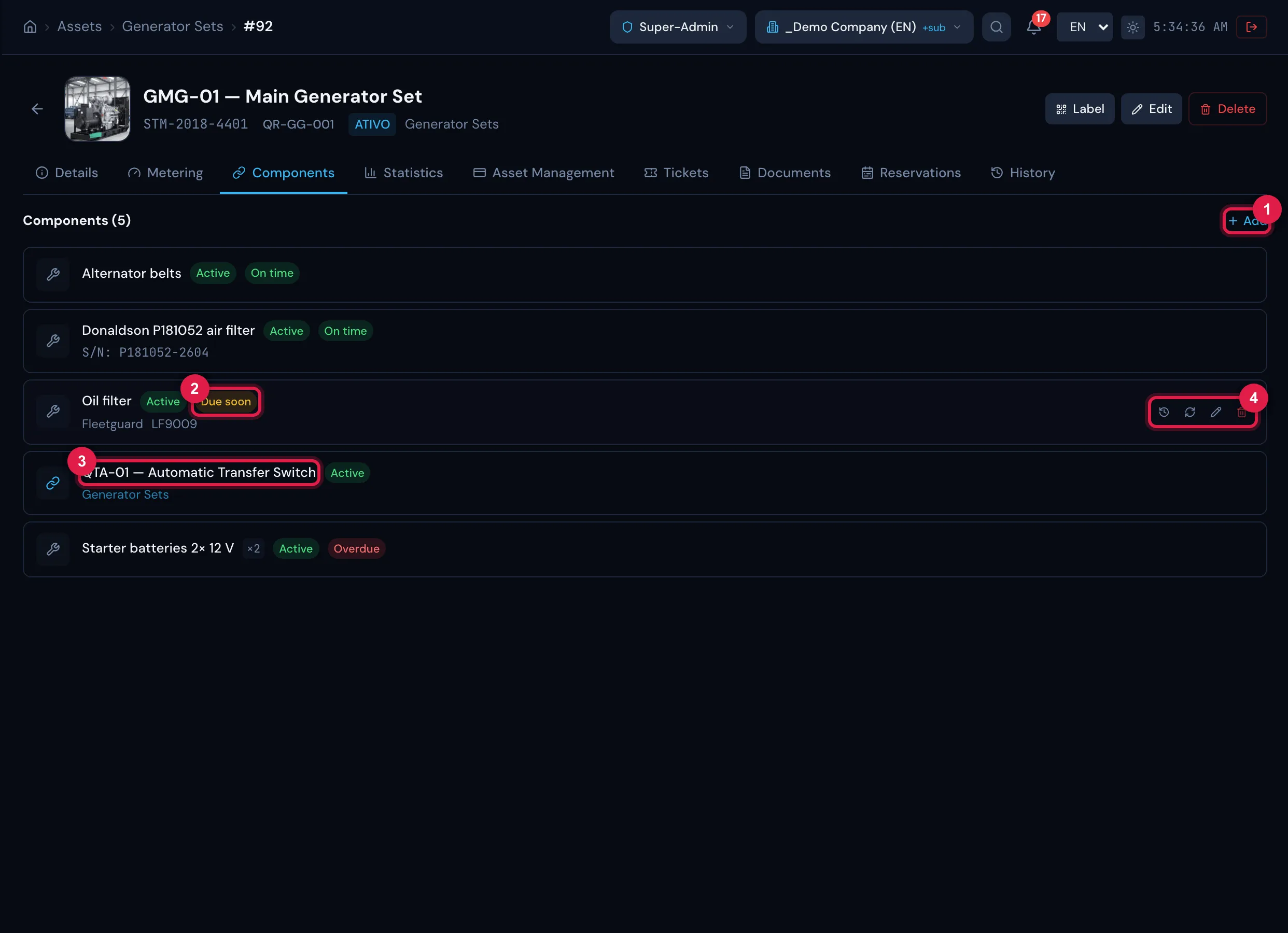The image size is (1288, 933).
Task: Open the Tickets tab
Action: point(676,173)
